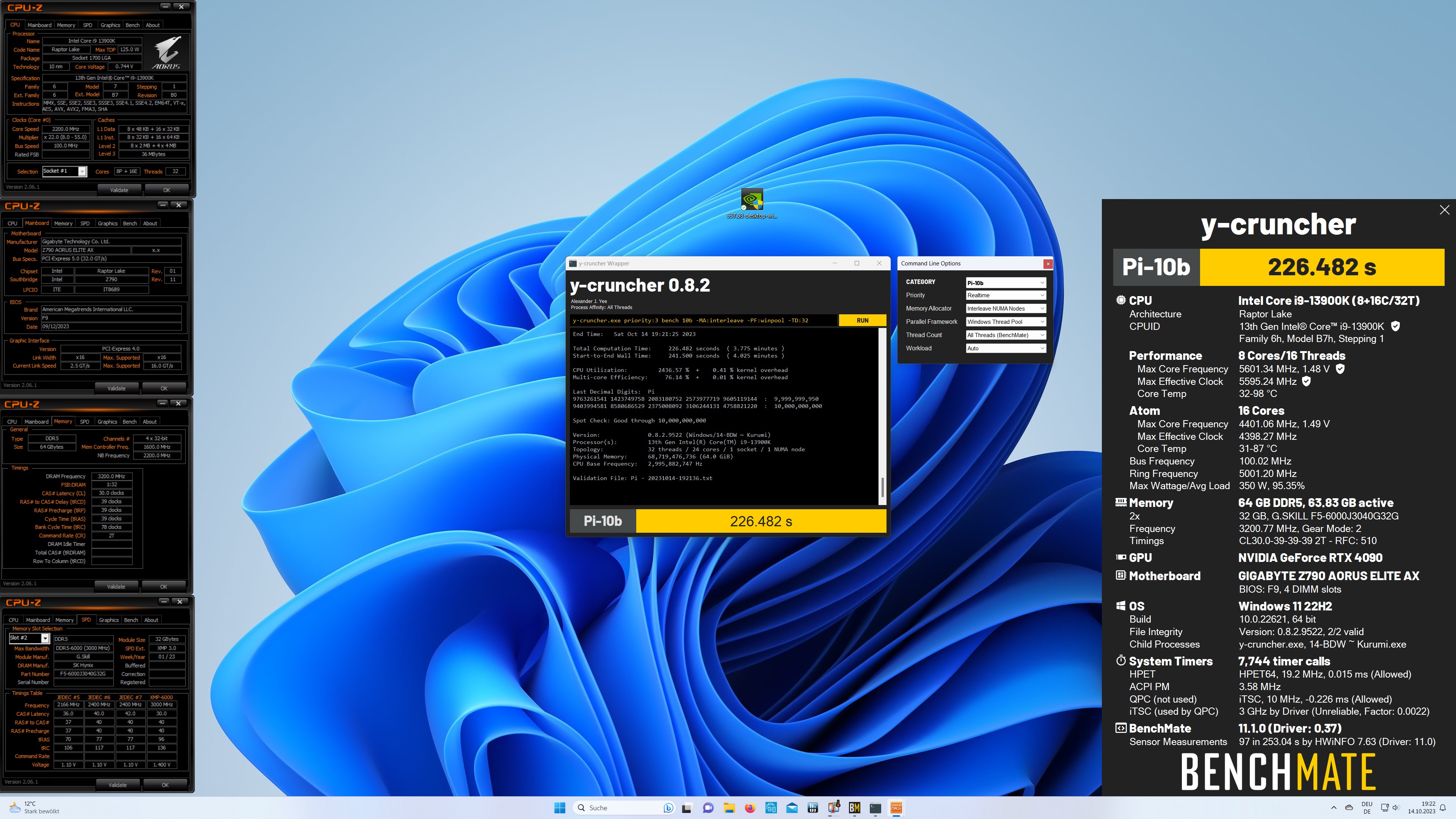Click Validate in the Memory CPU-Z window
The width and height of the screenshot is (1456, 819).
coord(116,587)
